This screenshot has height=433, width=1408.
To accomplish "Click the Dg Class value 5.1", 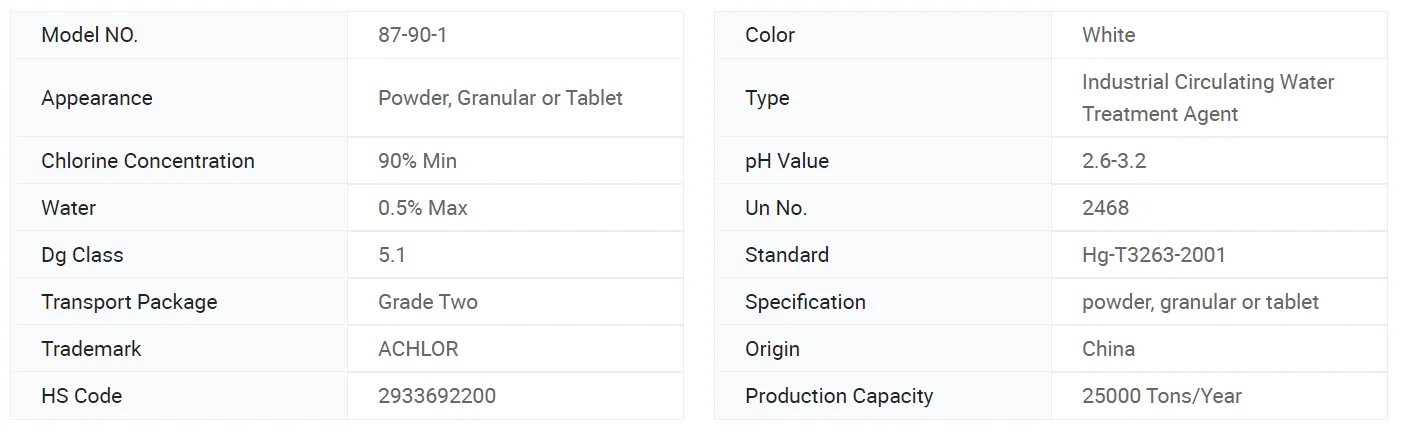I will (x=392, y=255).
